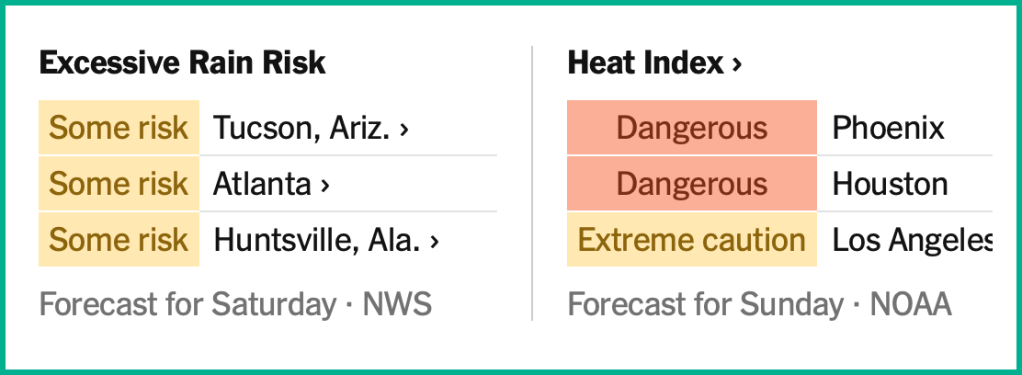Viewport: 1022px width, 375px height.
Task: Select the Houston heat index row
Action: (780, 184)
